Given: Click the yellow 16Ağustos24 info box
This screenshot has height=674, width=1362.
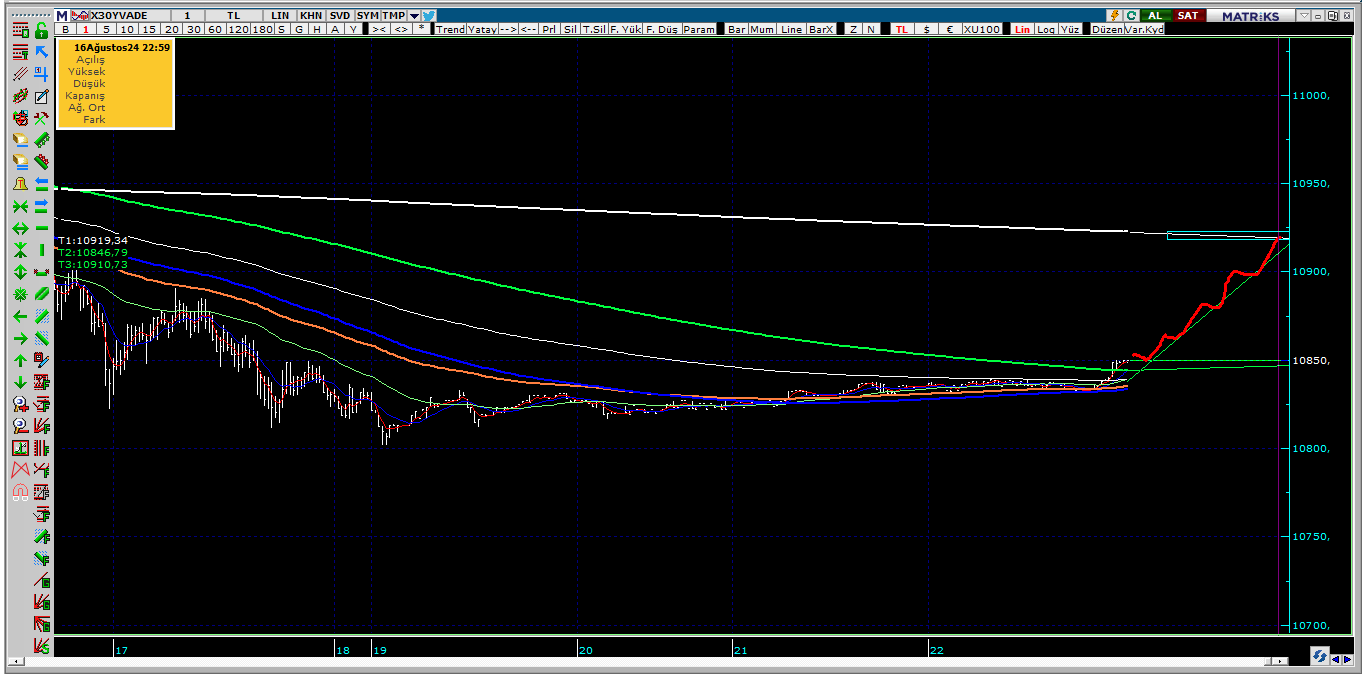Looking at the screenshot, I should (x=115, y=84).
